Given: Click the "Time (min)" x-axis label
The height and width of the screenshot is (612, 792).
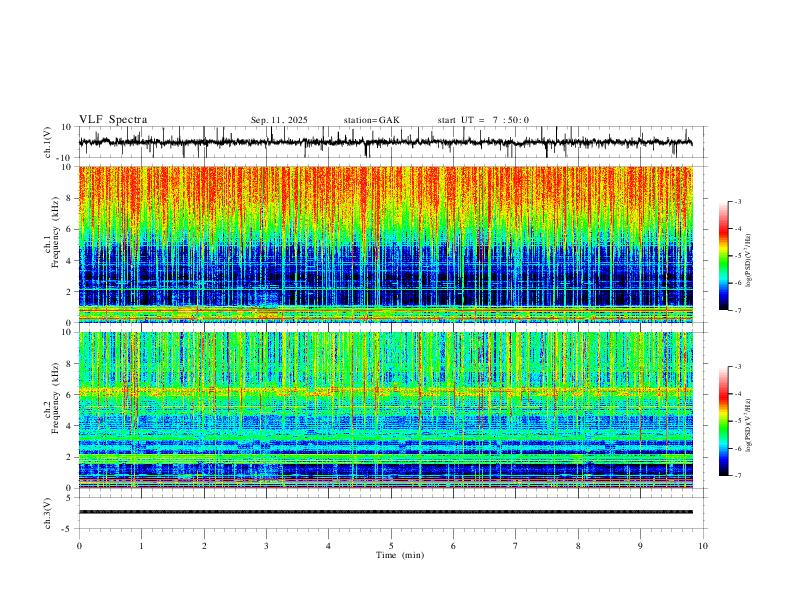Looking at the screenshot, I should pyautogui.click(x=400, y=555).
